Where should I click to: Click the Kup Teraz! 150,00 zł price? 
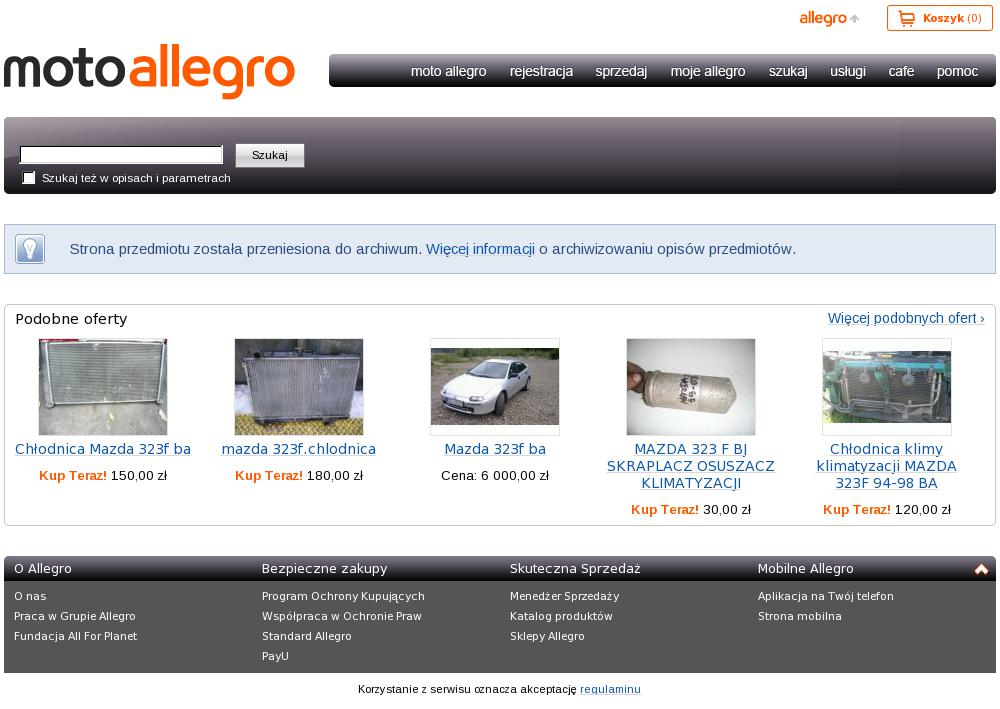click(x=103, y=476)
